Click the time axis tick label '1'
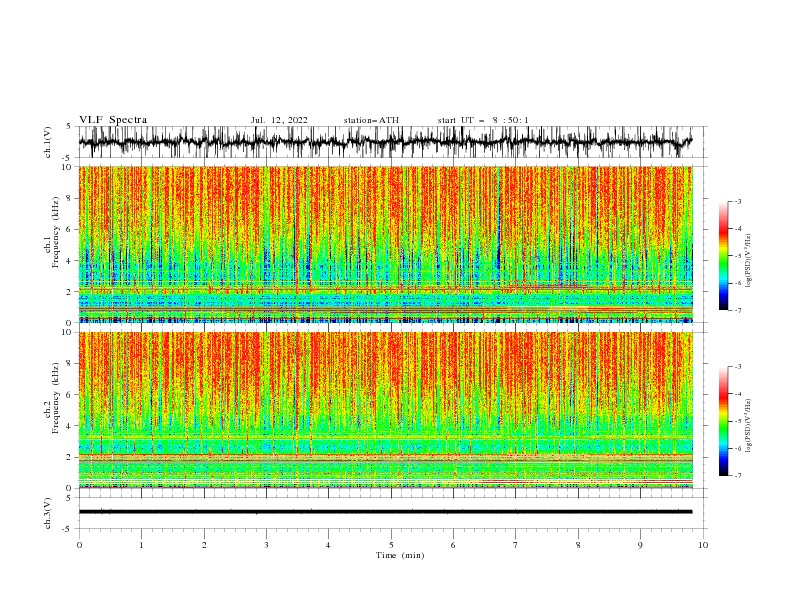The height and width of the screenshot is (612, 792). click(x=141, y=545)
